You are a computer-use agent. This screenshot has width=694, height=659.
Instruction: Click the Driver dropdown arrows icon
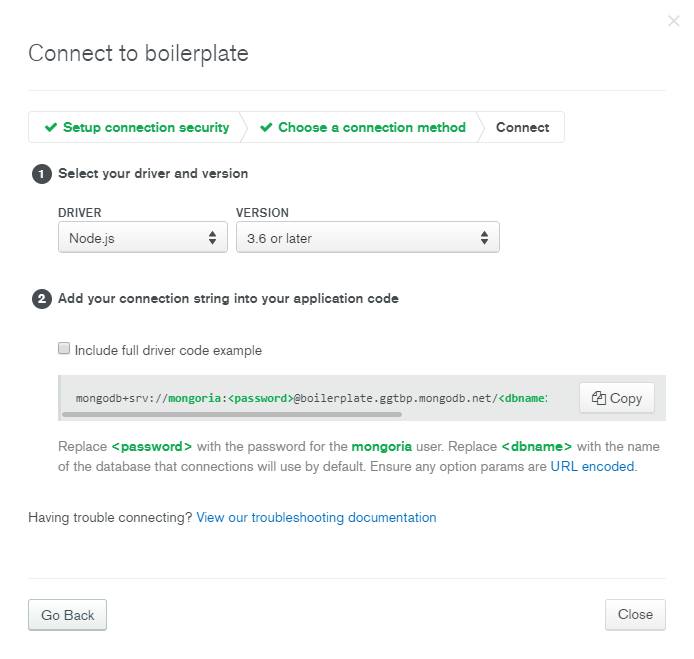[x=212, y=238]
